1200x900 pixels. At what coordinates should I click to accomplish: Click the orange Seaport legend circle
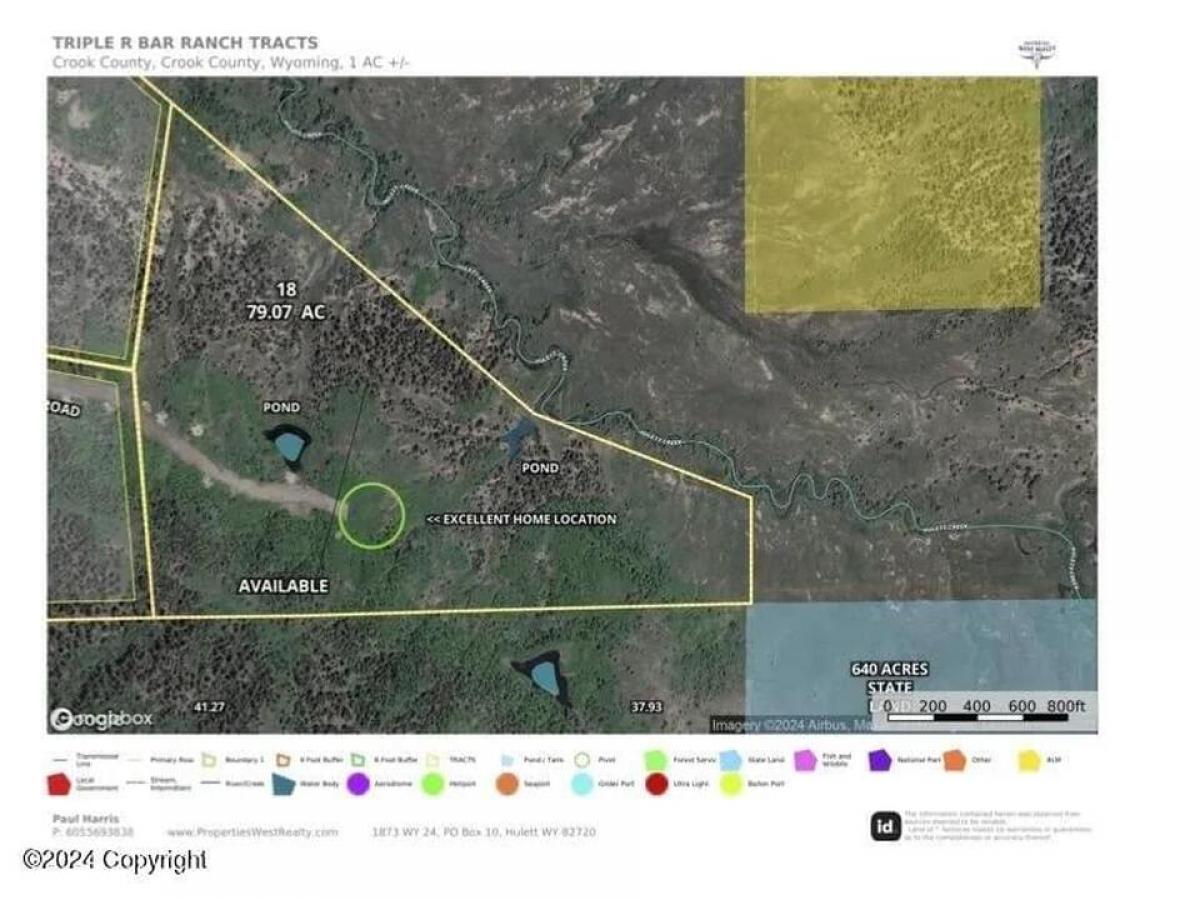click(x=507, y=785)
